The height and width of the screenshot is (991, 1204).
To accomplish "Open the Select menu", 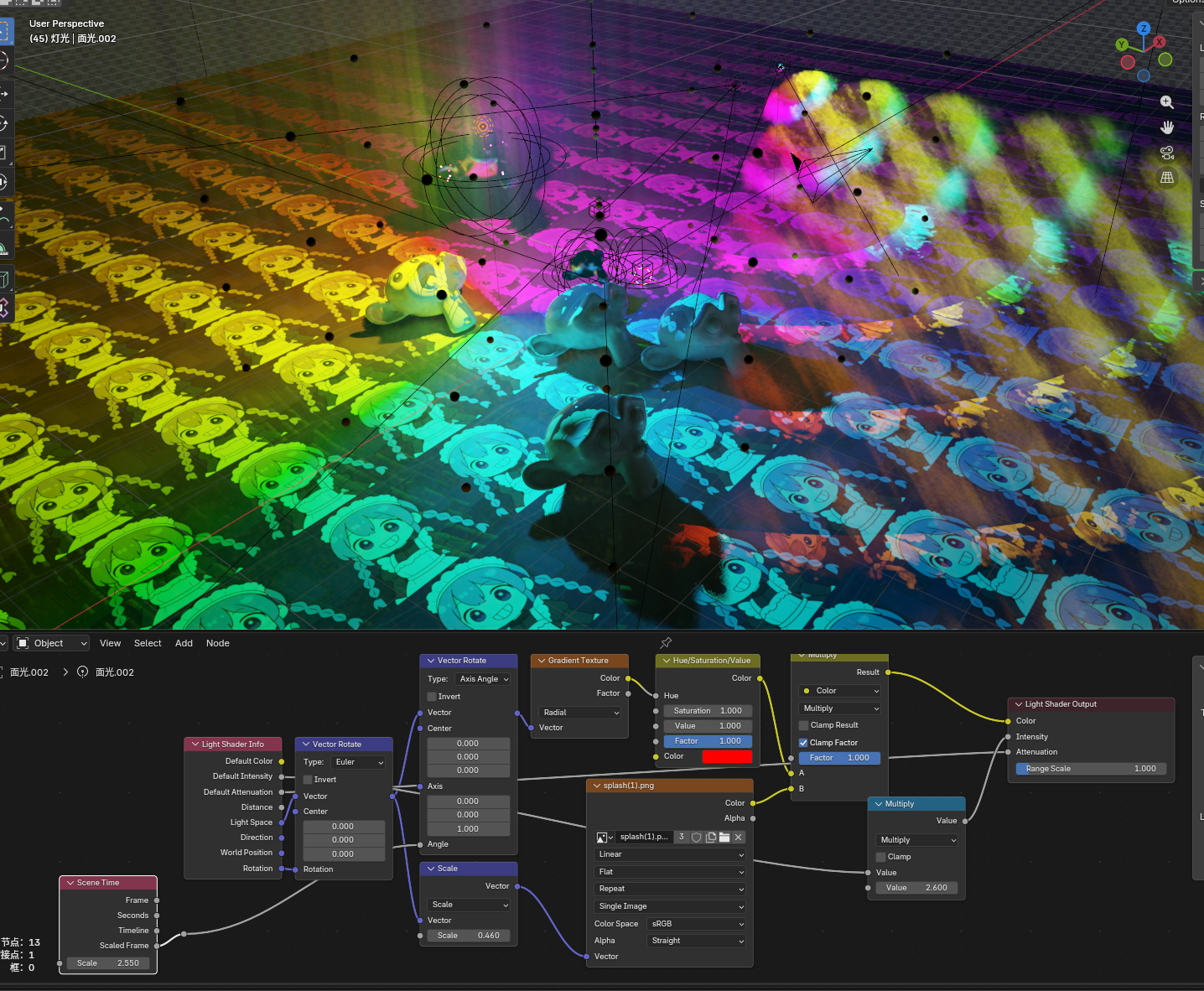I will click(x=148, y=643).
